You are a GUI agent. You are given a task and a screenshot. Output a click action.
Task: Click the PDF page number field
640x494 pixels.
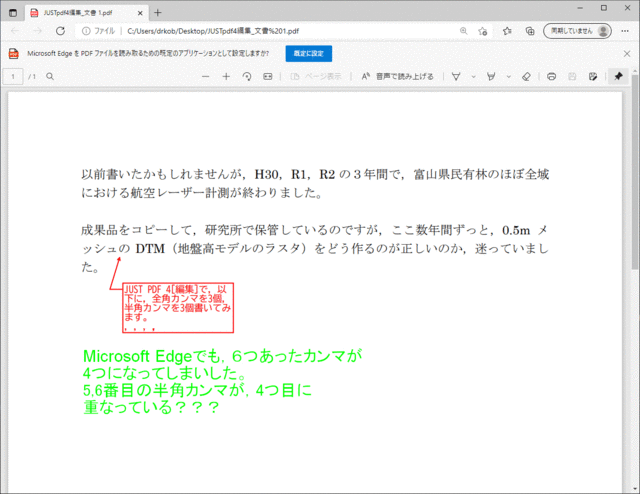(x=13, y=76)
